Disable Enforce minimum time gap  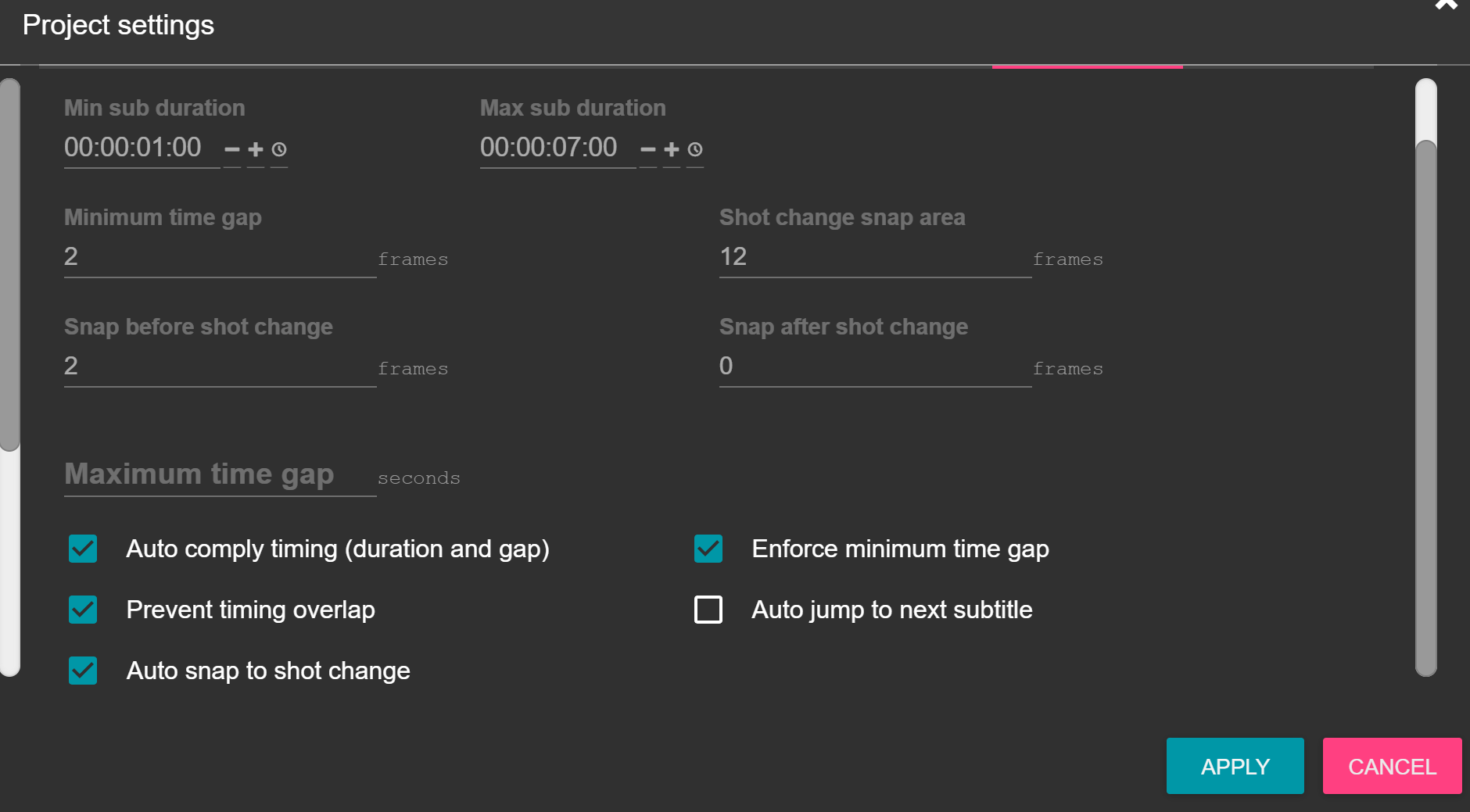[707, 549]
